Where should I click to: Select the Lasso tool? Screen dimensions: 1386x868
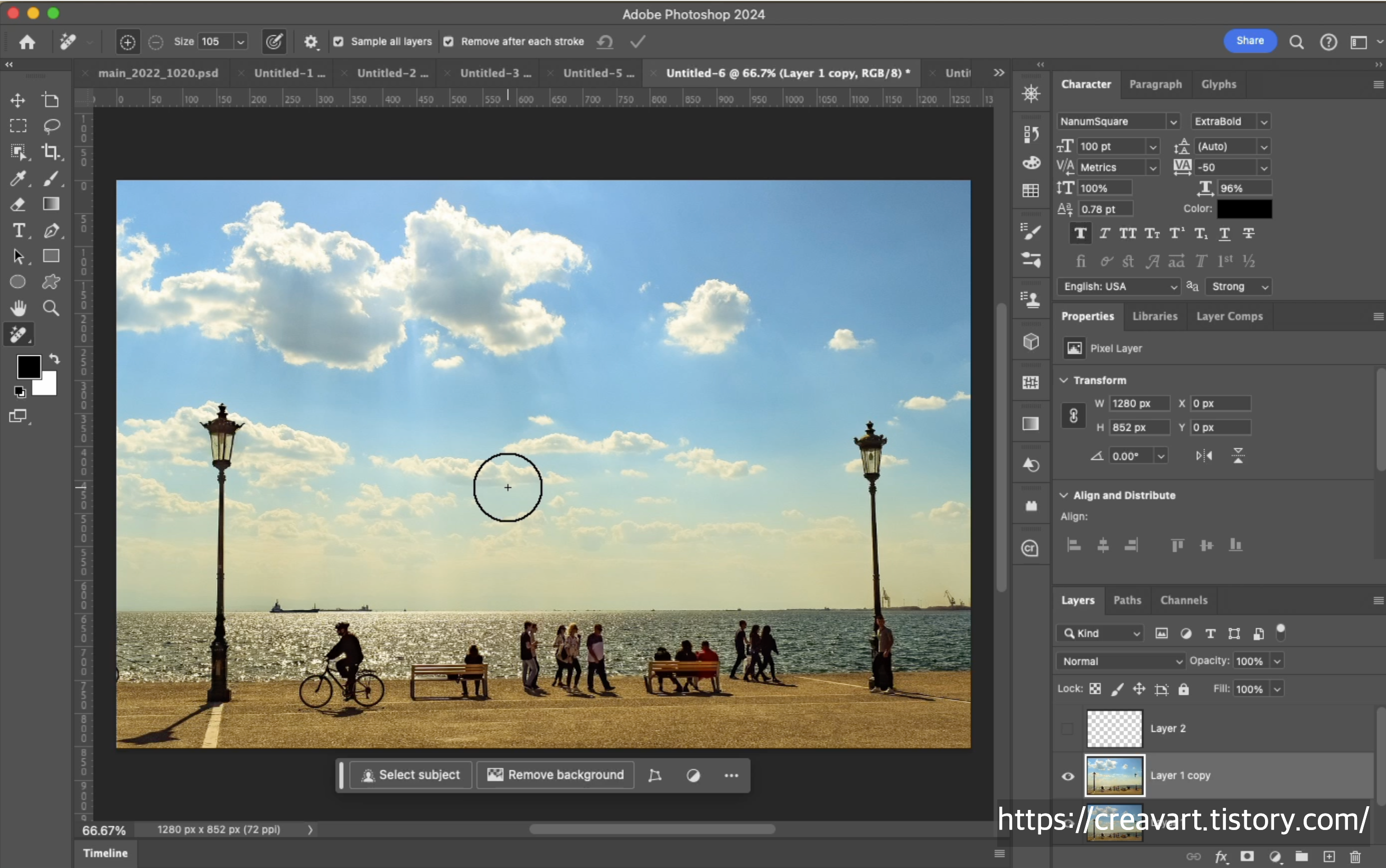pos(51,126)
